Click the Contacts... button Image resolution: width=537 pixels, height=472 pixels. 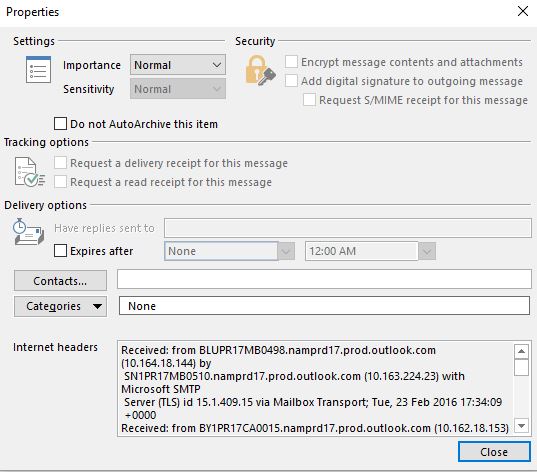(x=60, y=281)
